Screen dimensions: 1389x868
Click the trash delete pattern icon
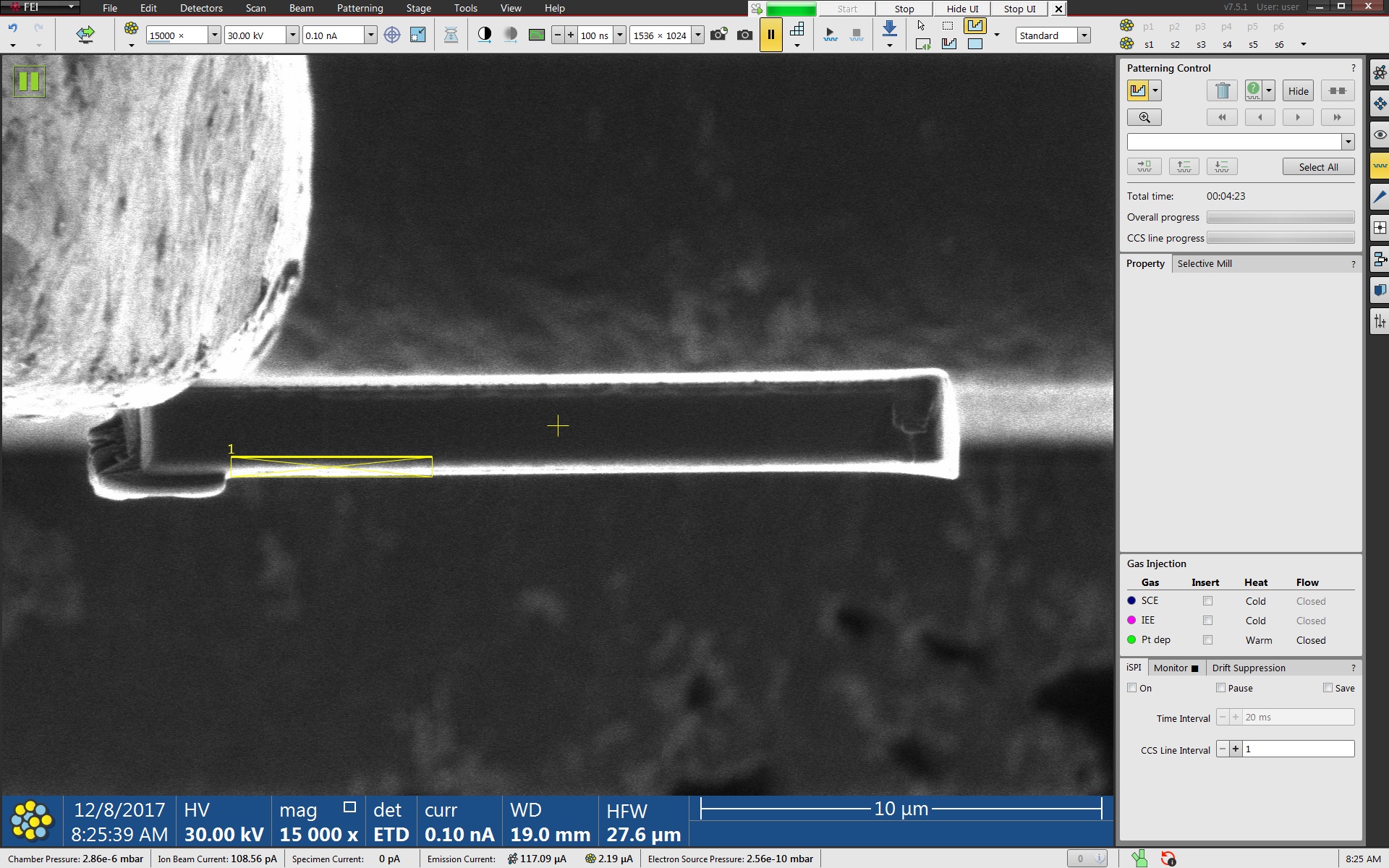(x=1223, y=90)
